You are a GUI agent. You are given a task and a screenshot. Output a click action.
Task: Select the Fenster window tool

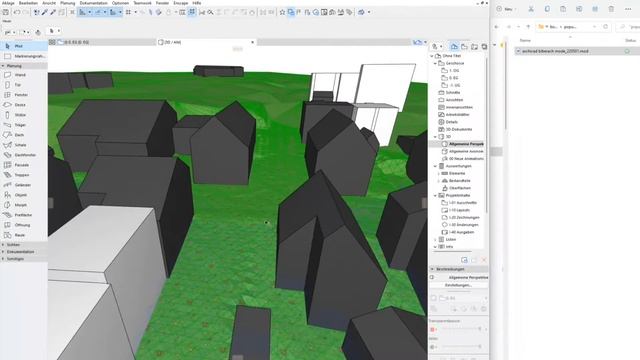[x=24, y=95]
